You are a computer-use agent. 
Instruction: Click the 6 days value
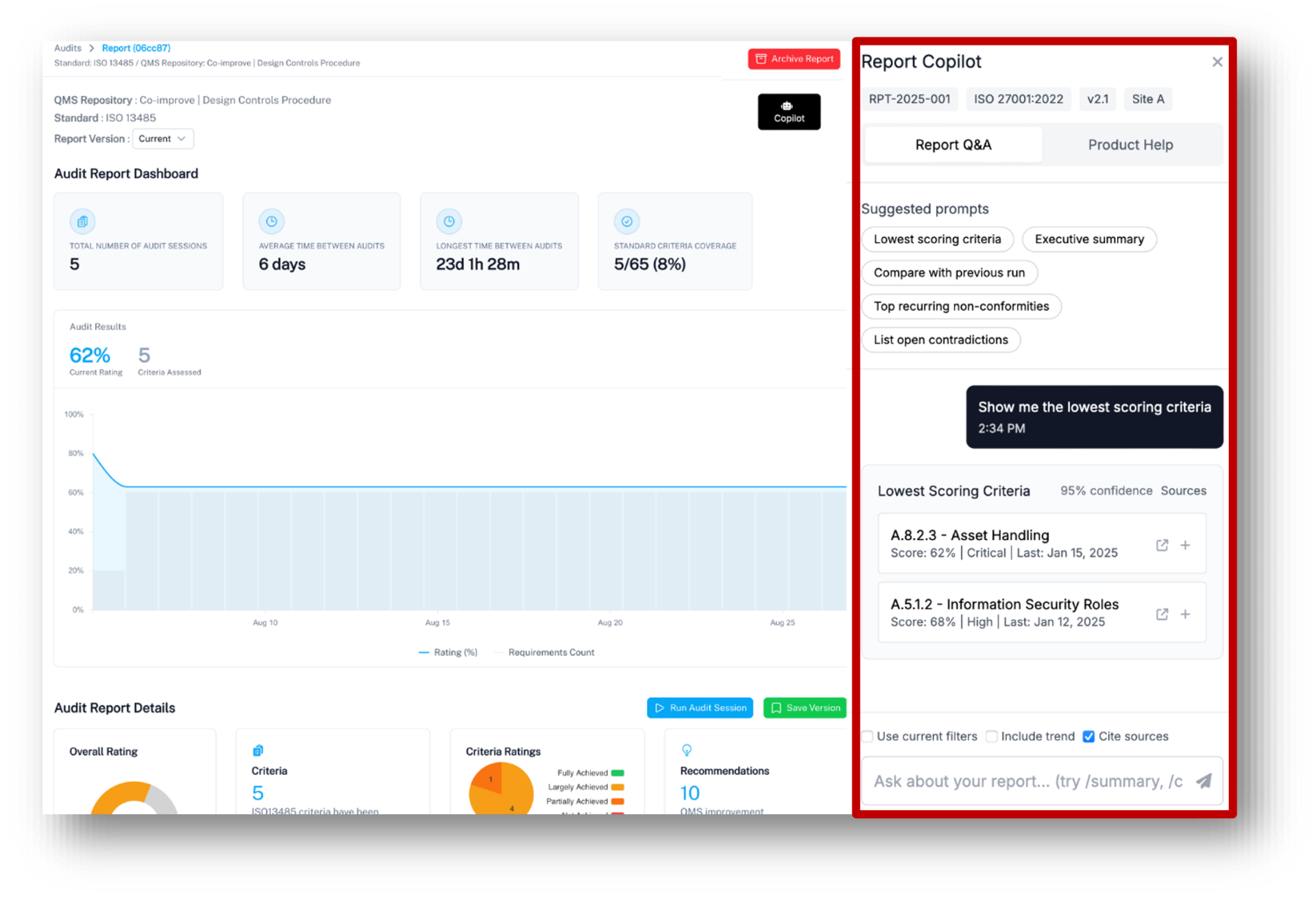[282, 265]
